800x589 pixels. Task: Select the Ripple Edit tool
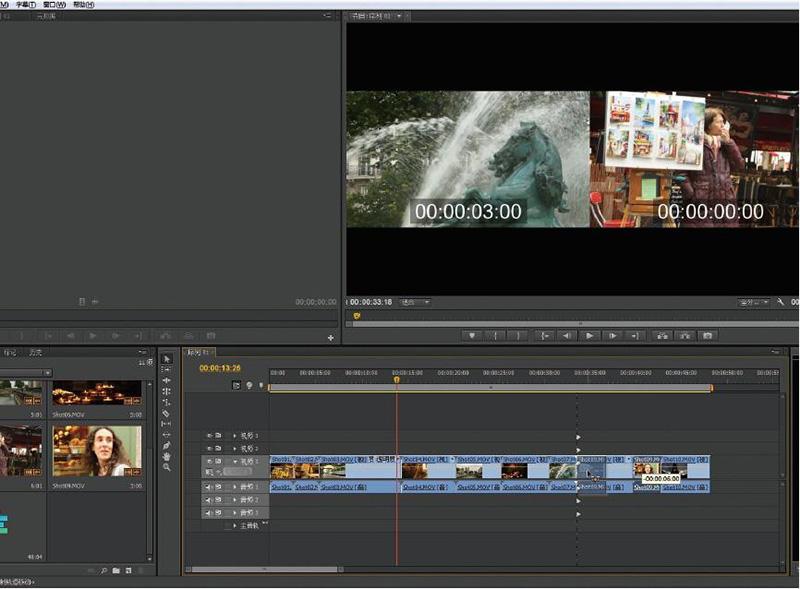click(167, 380)
